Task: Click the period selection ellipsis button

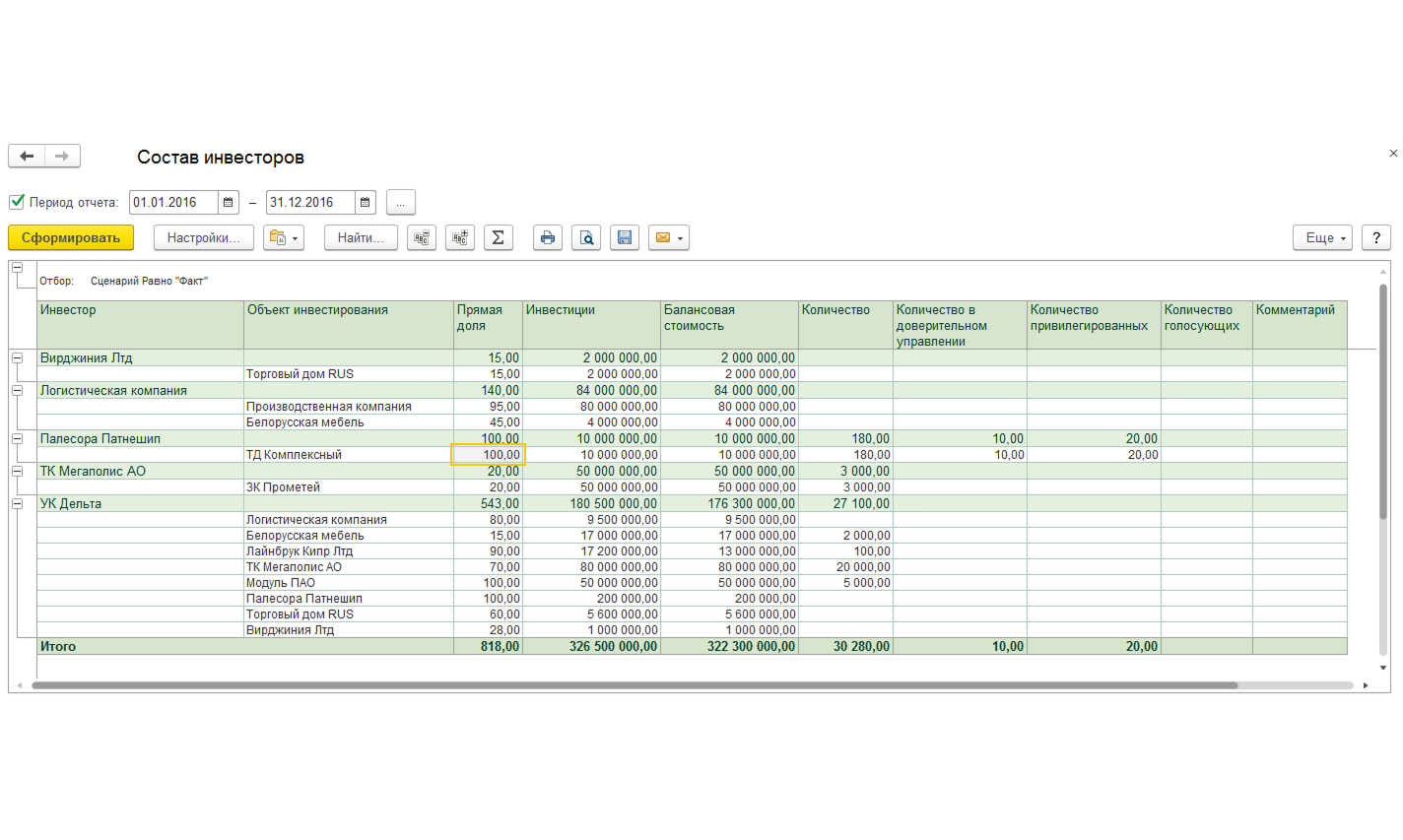Action: (x=401, y=202)
